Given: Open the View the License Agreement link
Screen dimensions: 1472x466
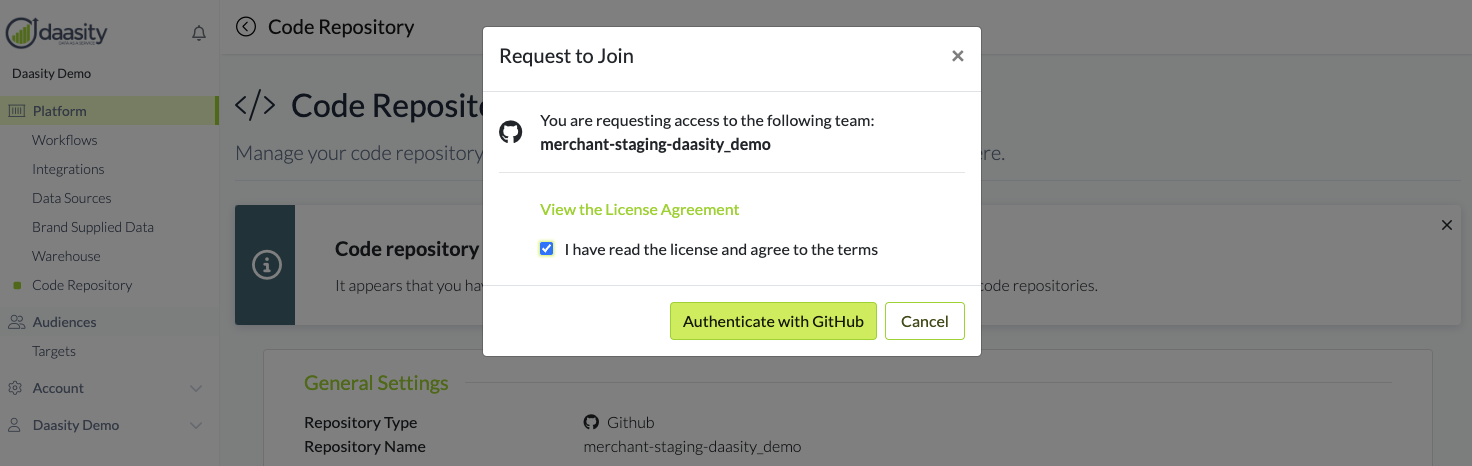Looking at the screenshot, I should tap(639, 209).
